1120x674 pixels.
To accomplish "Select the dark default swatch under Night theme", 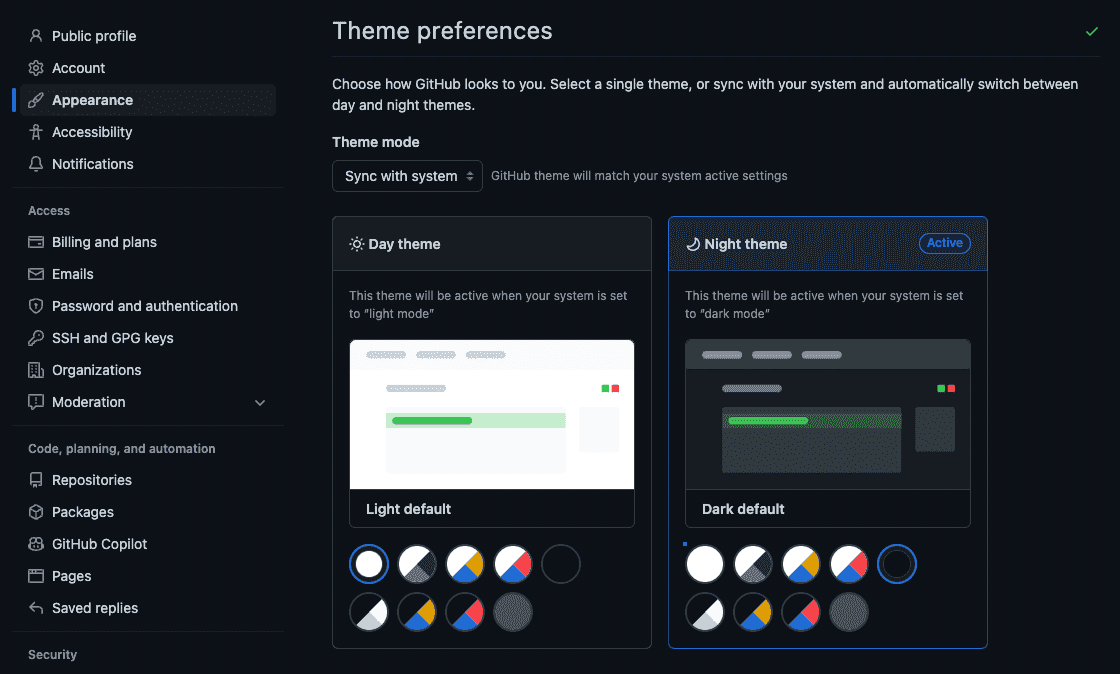I will coord(897,565).
